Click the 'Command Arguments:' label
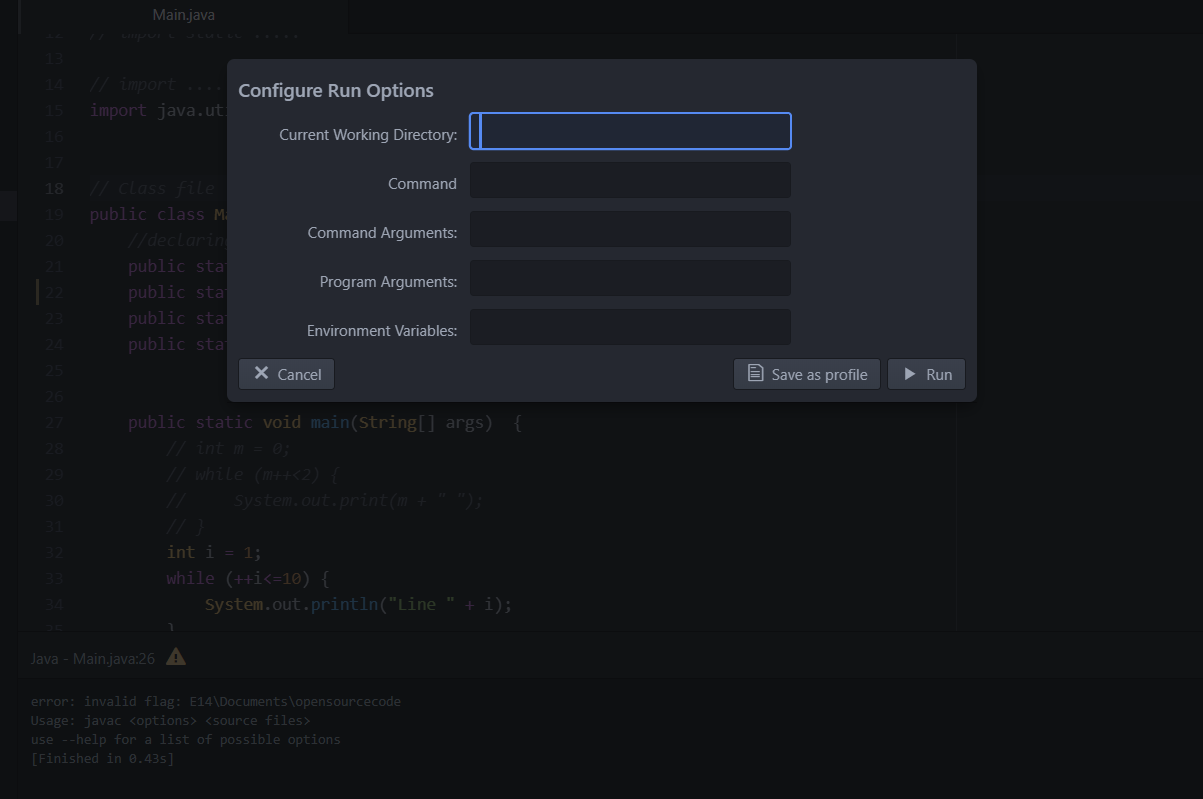Screen dimensions: 1203x799 (x=382, y=232)
